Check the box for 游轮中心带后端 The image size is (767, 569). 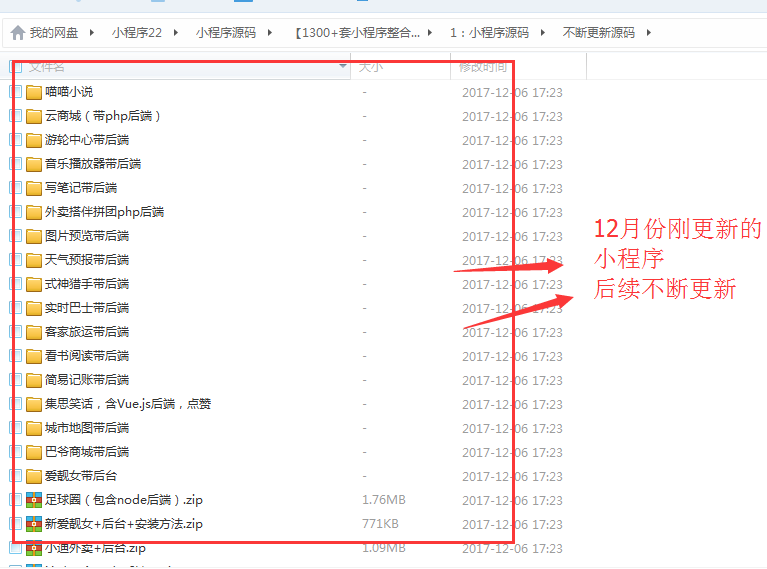(16, 139)
